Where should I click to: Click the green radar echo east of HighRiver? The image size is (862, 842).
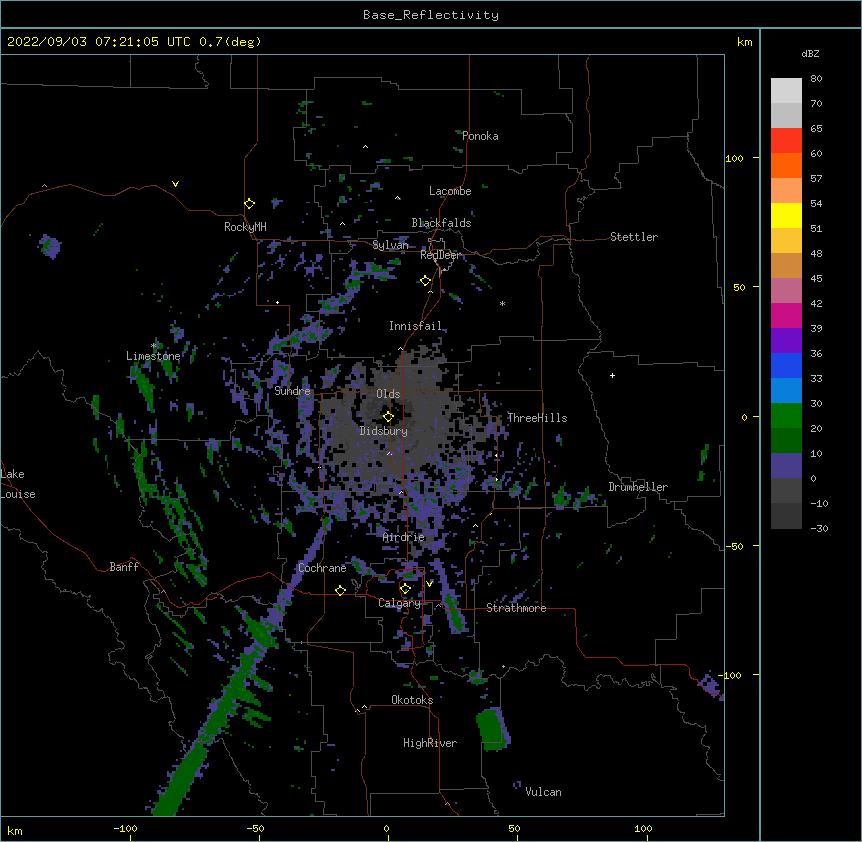click(493, 729)
